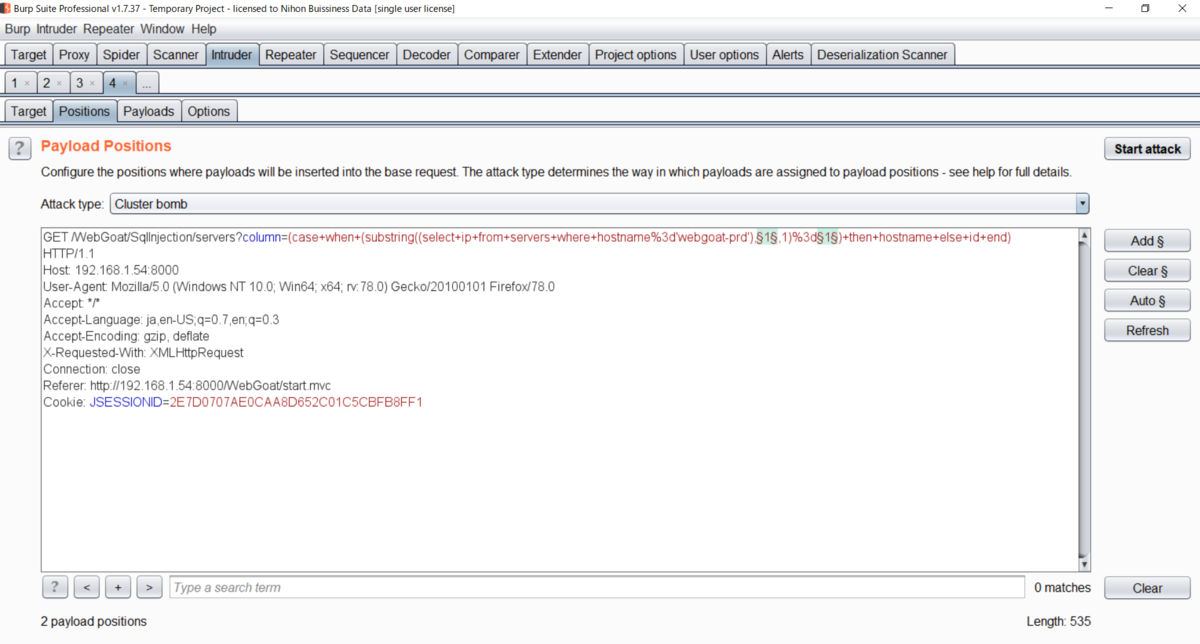Go to previous search match
This screenshot has width=1200, height=644.
pyautogui.click(x=86, y=587)
